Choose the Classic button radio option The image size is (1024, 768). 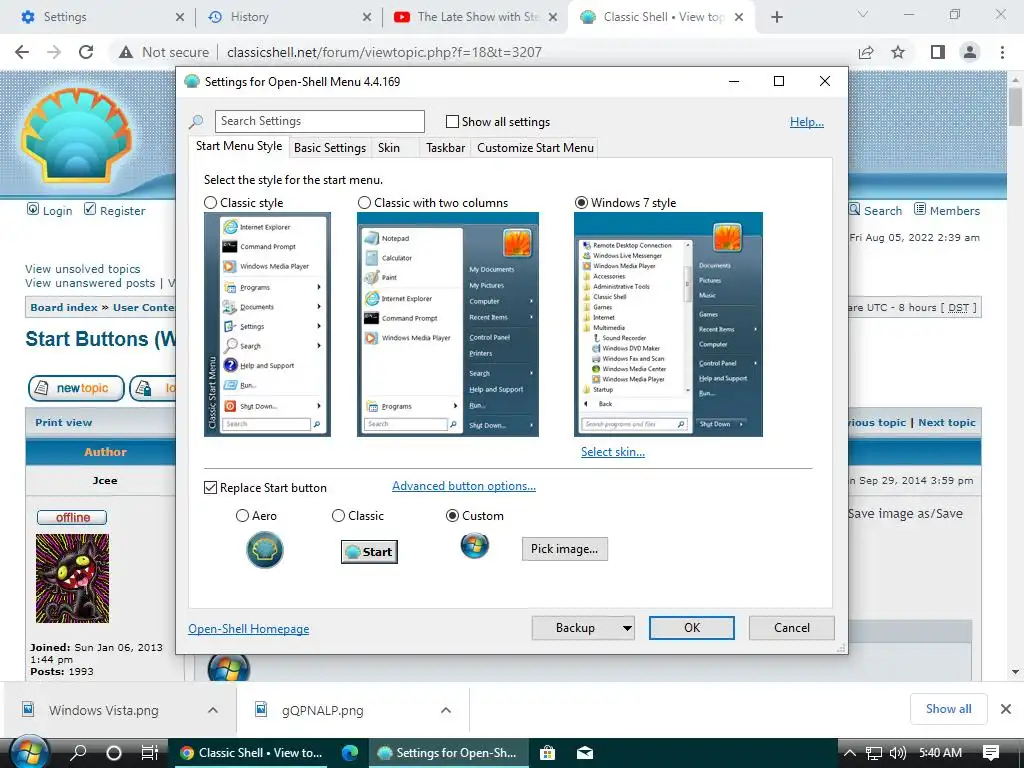338,516
